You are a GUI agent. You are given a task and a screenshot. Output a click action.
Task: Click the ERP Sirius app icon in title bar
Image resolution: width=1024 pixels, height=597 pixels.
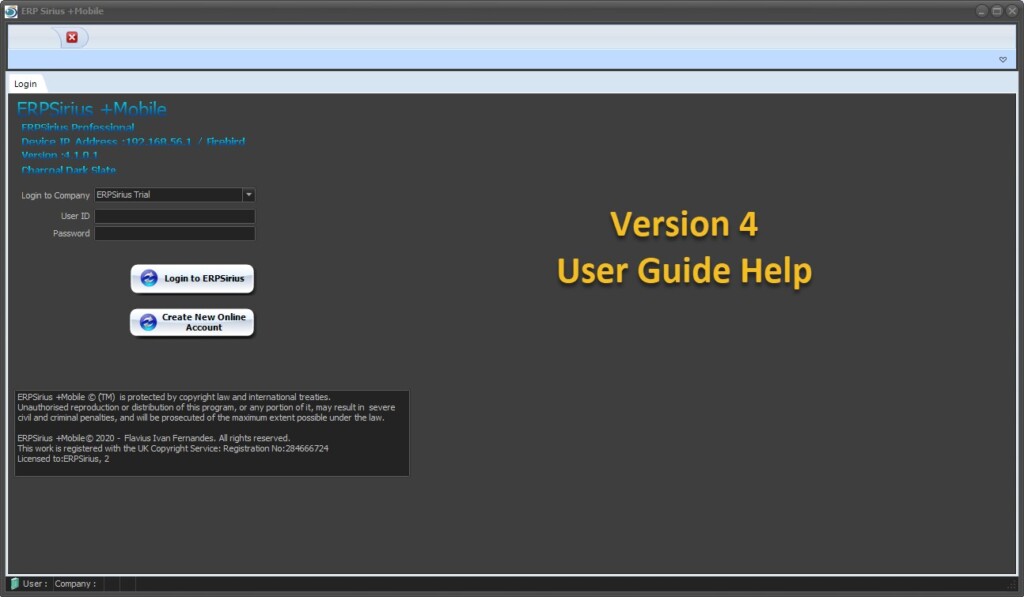pyautogui.click(x=11, y=11)
